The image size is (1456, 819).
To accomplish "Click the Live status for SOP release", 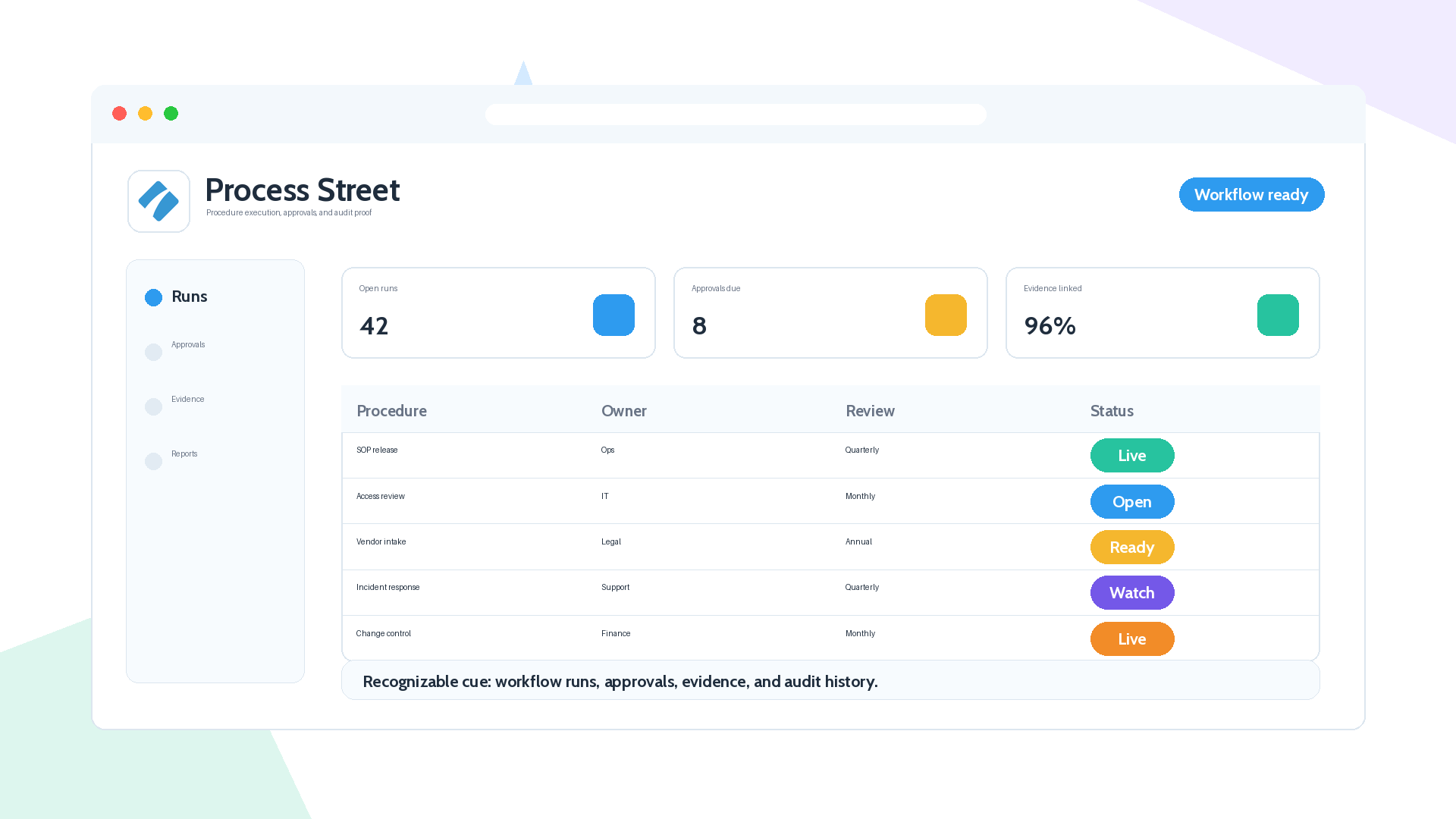I will [1132, 456].
